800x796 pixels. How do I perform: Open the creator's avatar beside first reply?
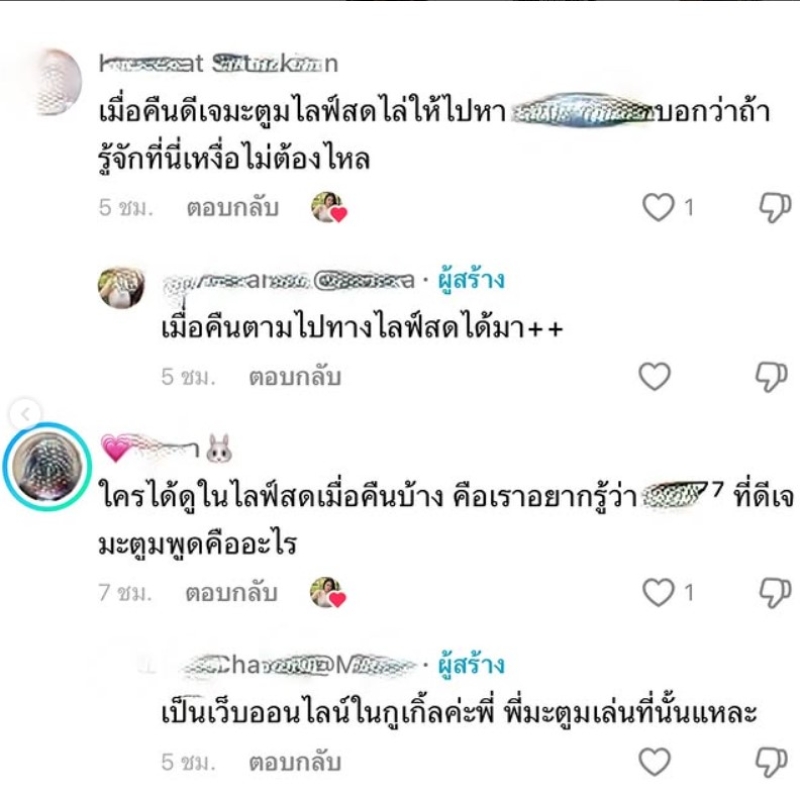(121, 287)
